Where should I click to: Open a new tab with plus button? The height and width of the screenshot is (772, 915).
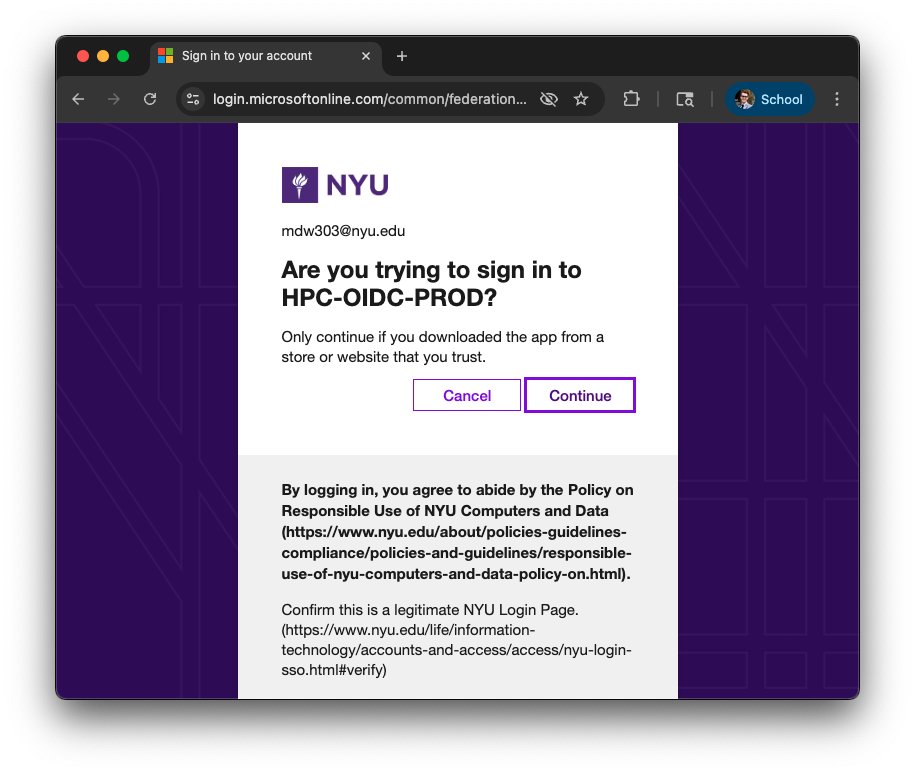pos(402,56)
